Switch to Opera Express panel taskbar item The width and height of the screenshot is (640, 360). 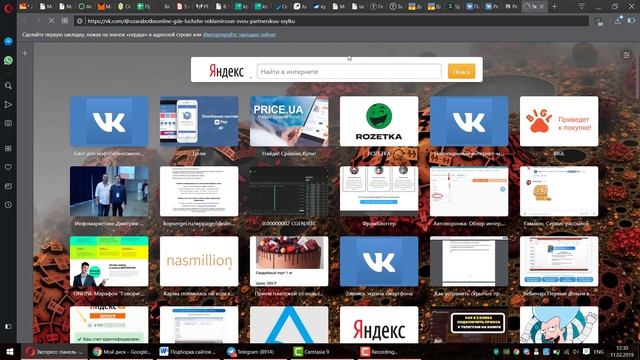(54, 351)
